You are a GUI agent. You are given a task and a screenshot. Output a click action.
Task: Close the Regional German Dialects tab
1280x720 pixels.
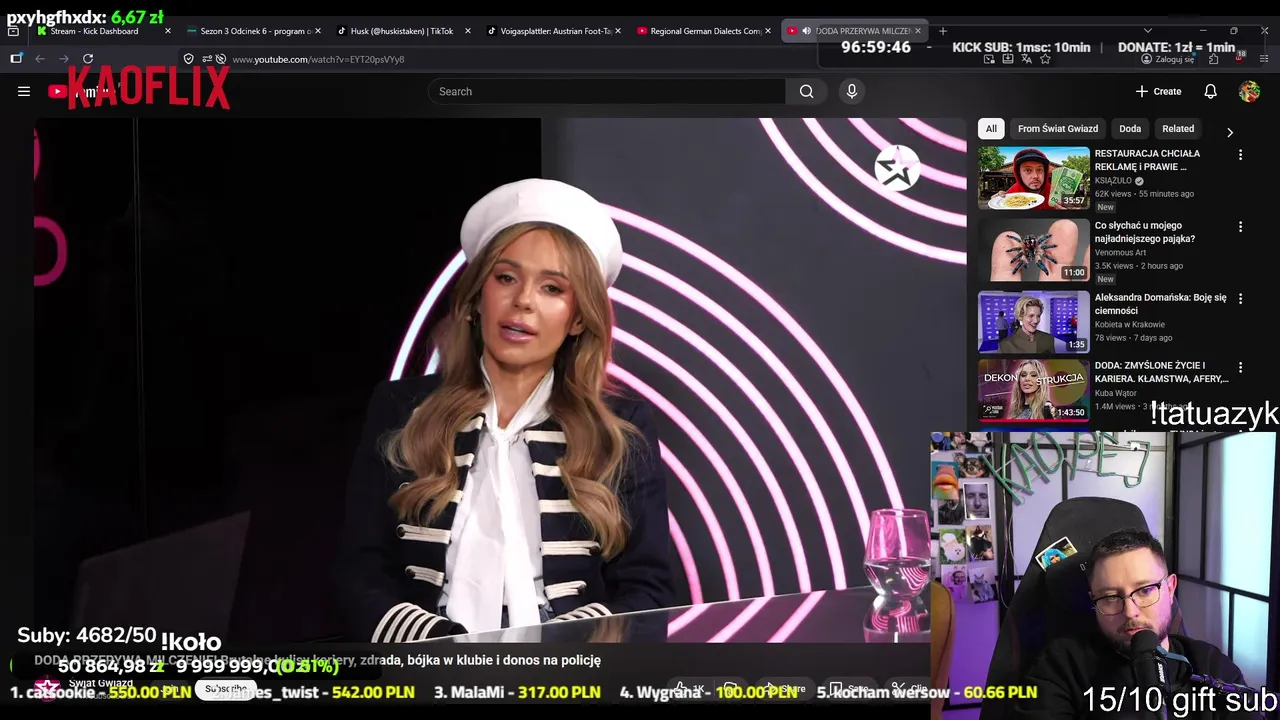(x=767, y=31)
